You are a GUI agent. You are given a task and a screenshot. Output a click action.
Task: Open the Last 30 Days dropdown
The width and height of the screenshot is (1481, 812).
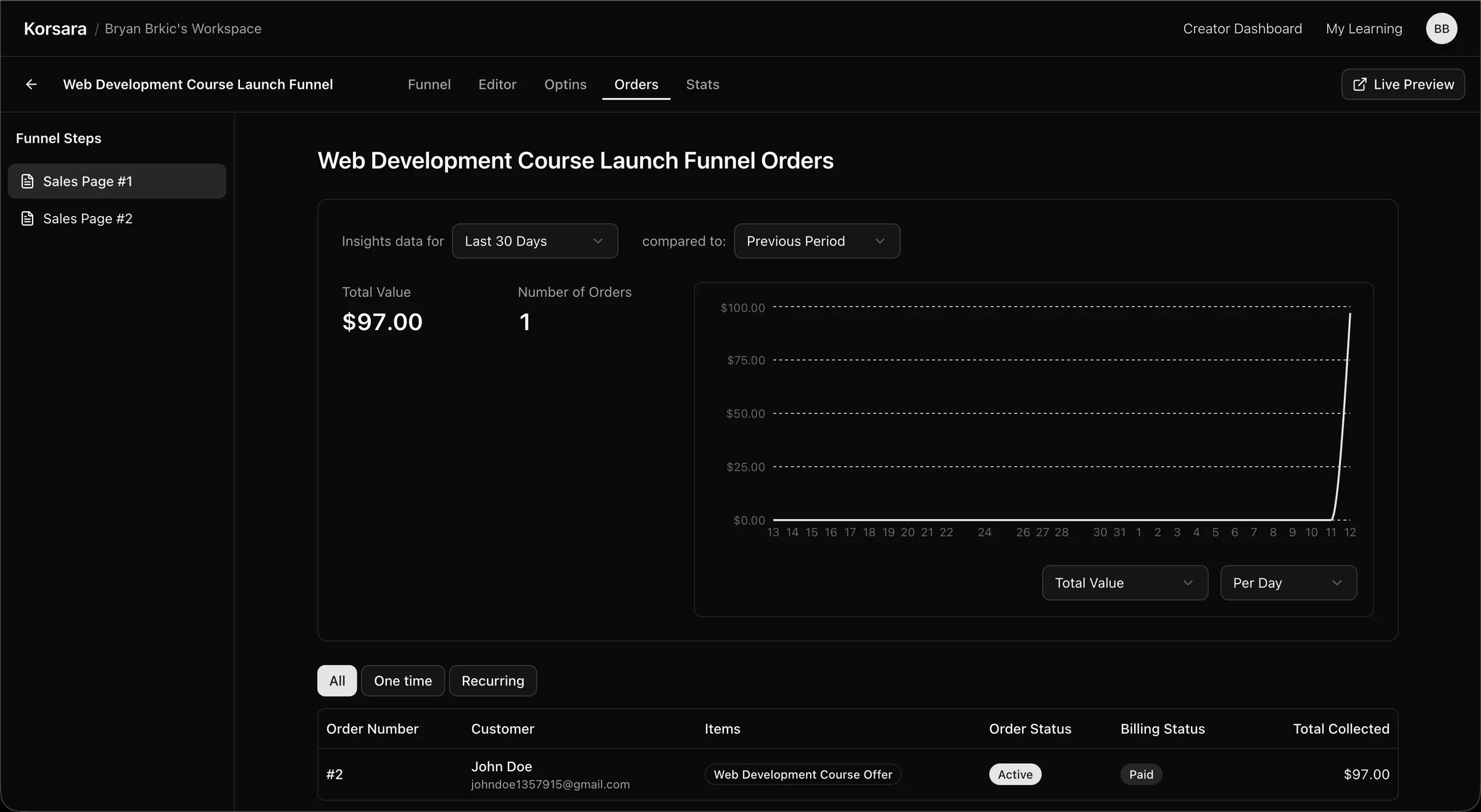pyautogui.click(x=534, y=241)
